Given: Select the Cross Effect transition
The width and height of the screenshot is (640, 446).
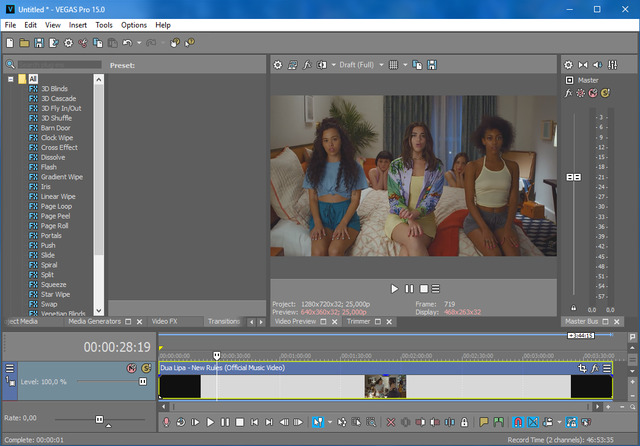Looking at the screenshot, I should coord(59,147).
